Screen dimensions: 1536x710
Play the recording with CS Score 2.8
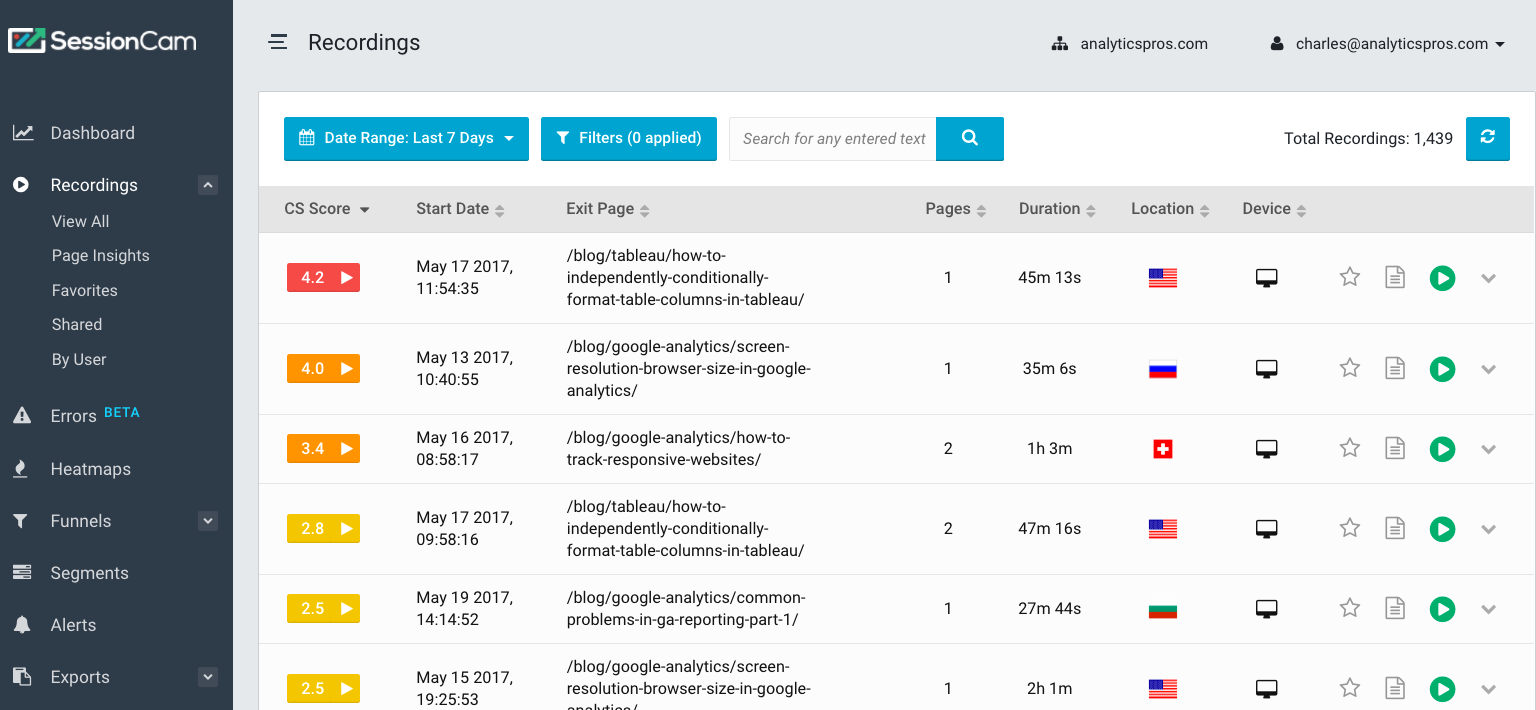[x=1442, y=529]
